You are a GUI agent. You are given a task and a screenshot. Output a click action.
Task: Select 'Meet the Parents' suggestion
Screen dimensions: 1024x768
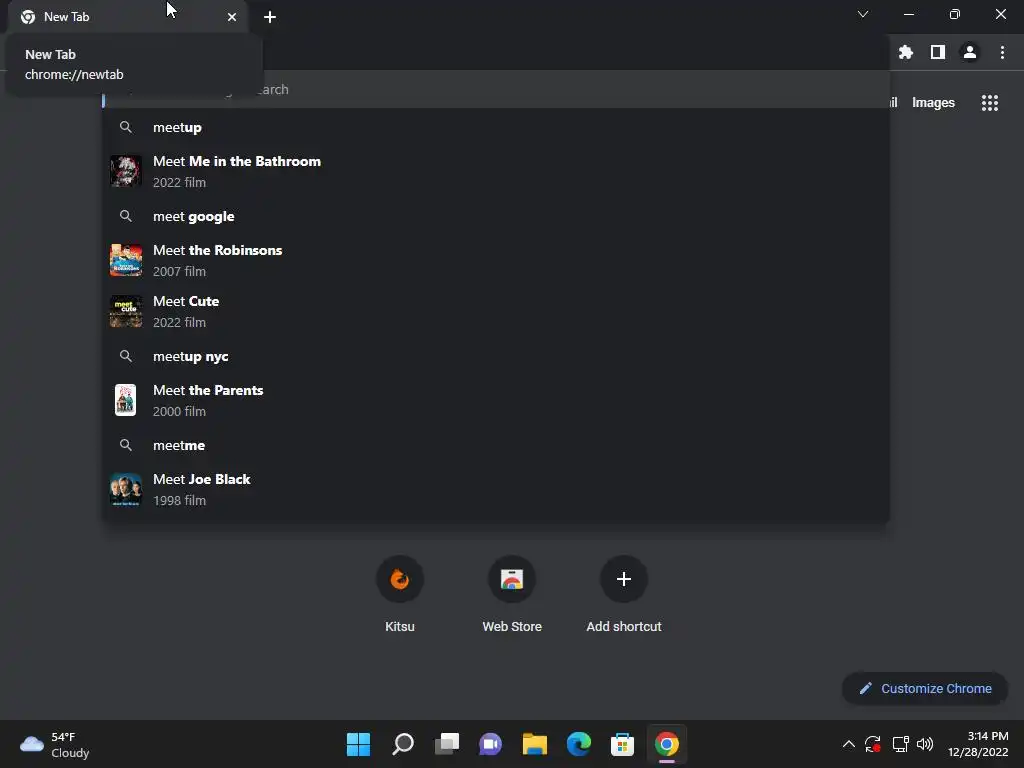pos(496,400)
